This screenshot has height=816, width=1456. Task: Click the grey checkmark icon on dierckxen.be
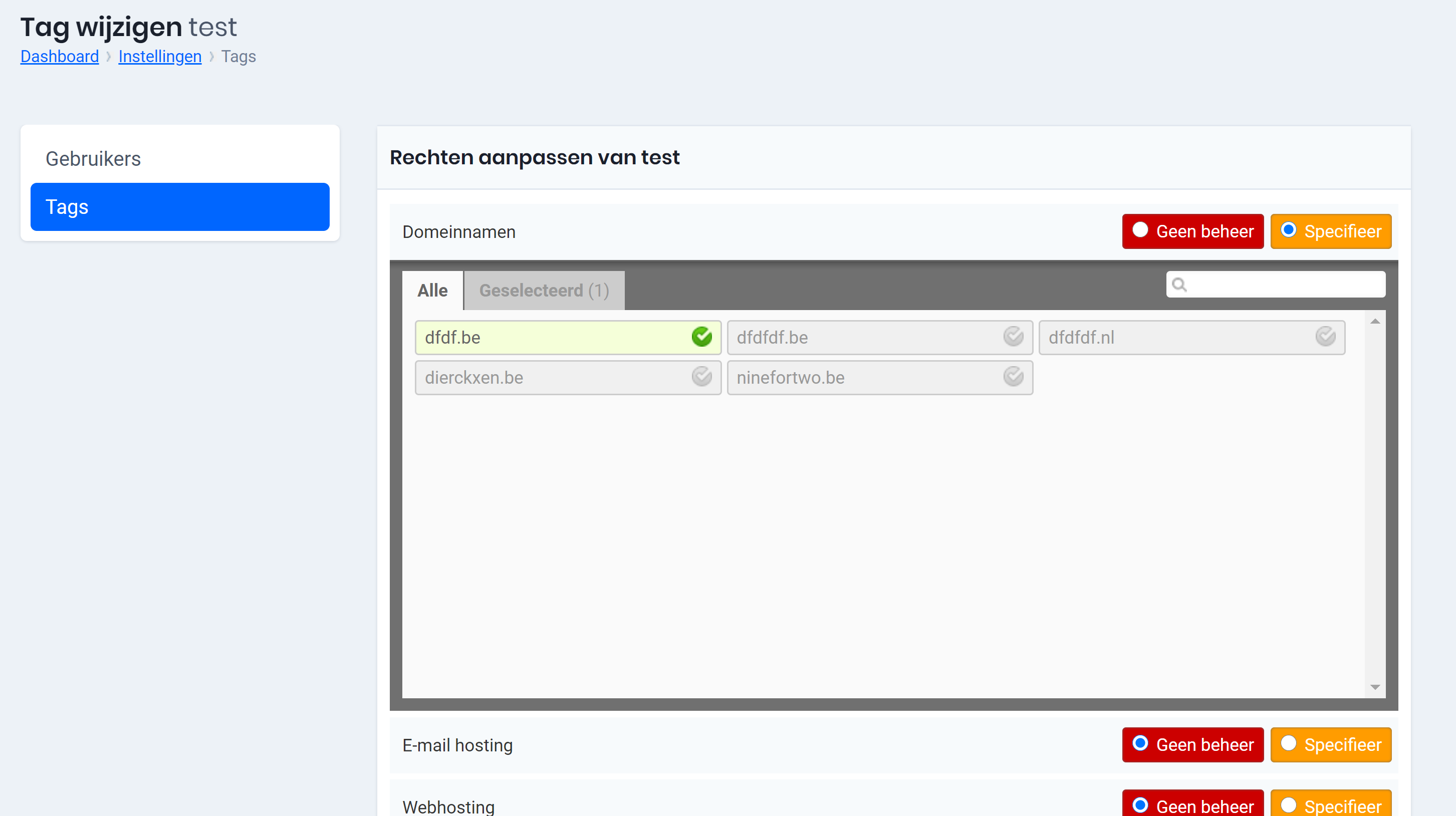point(701,376)
